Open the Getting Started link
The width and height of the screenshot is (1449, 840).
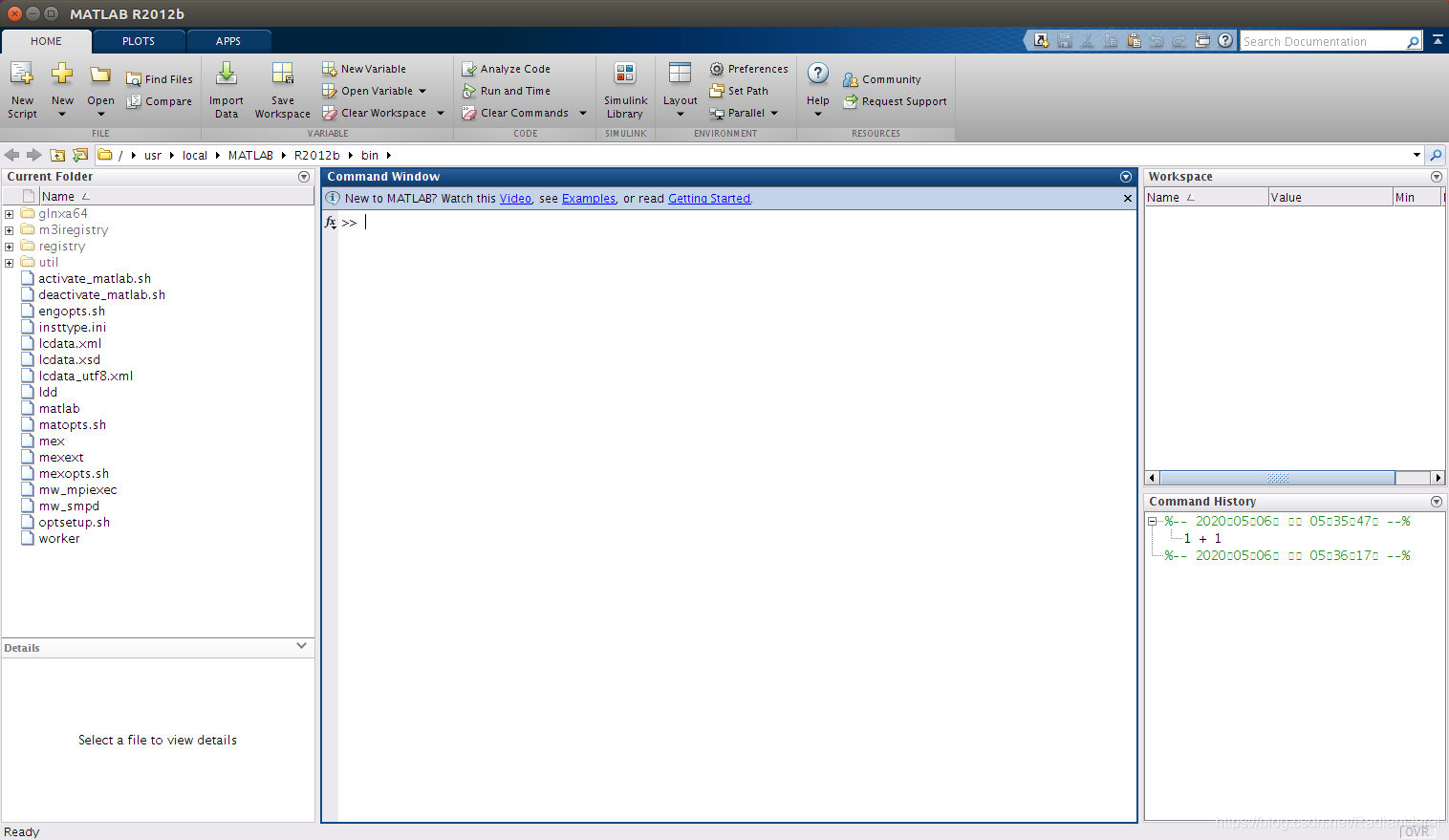click(709, 199)
